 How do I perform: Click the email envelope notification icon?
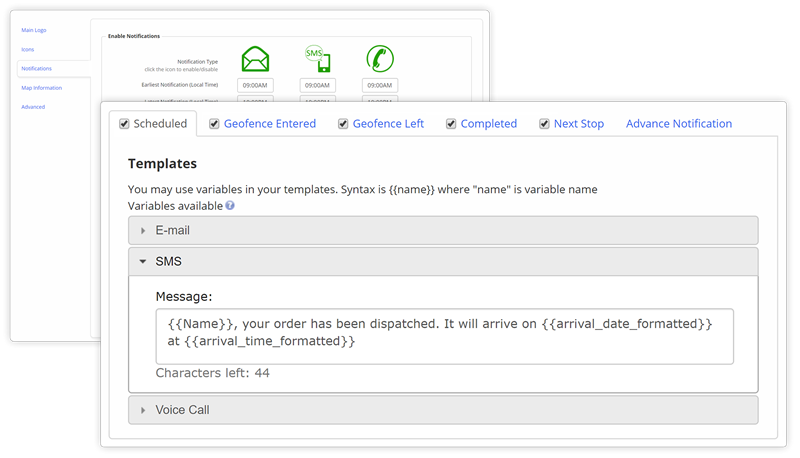click(255, 58)
